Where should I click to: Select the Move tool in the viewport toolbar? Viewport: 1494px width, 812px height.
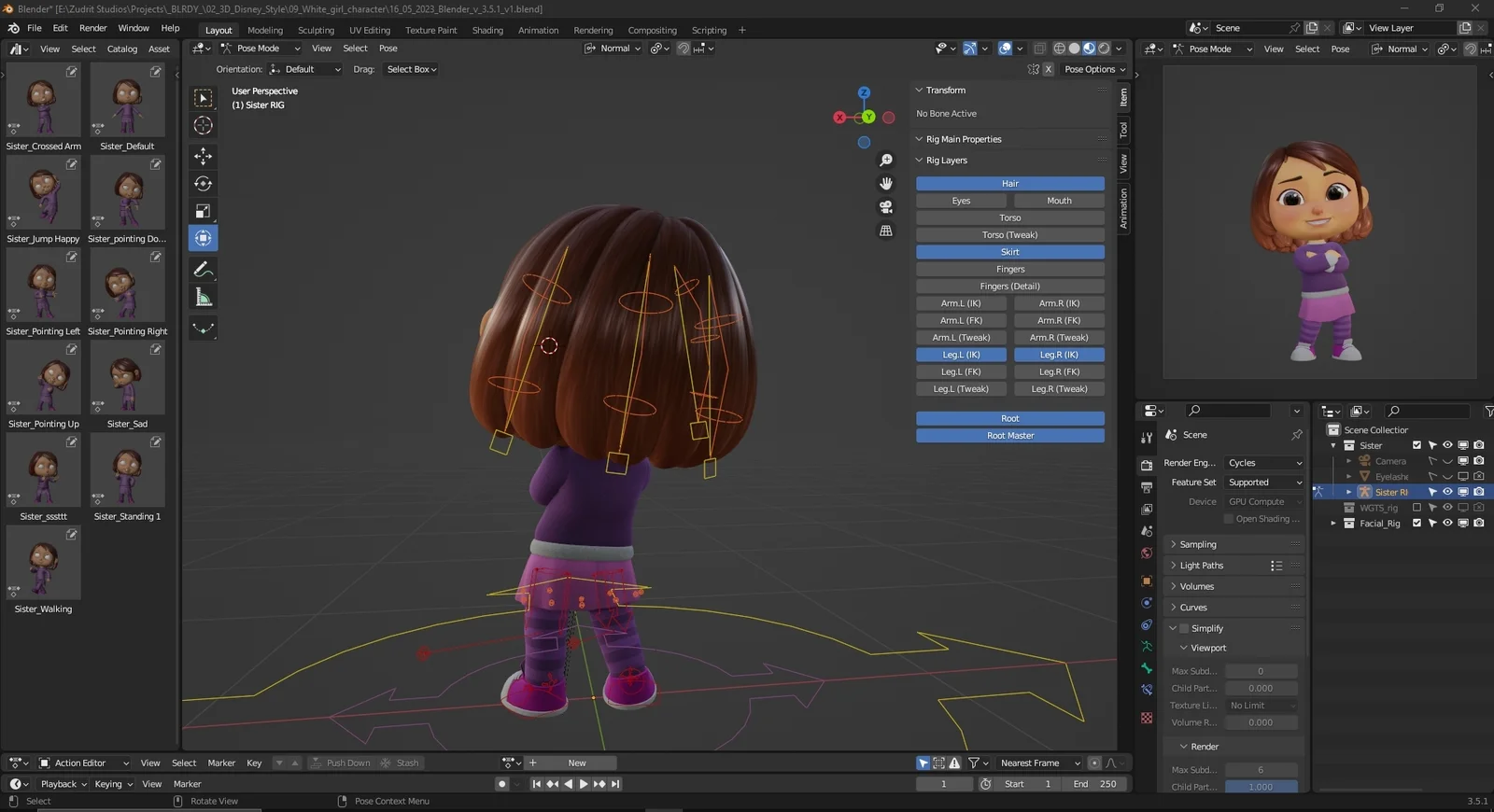click(203, 156)
